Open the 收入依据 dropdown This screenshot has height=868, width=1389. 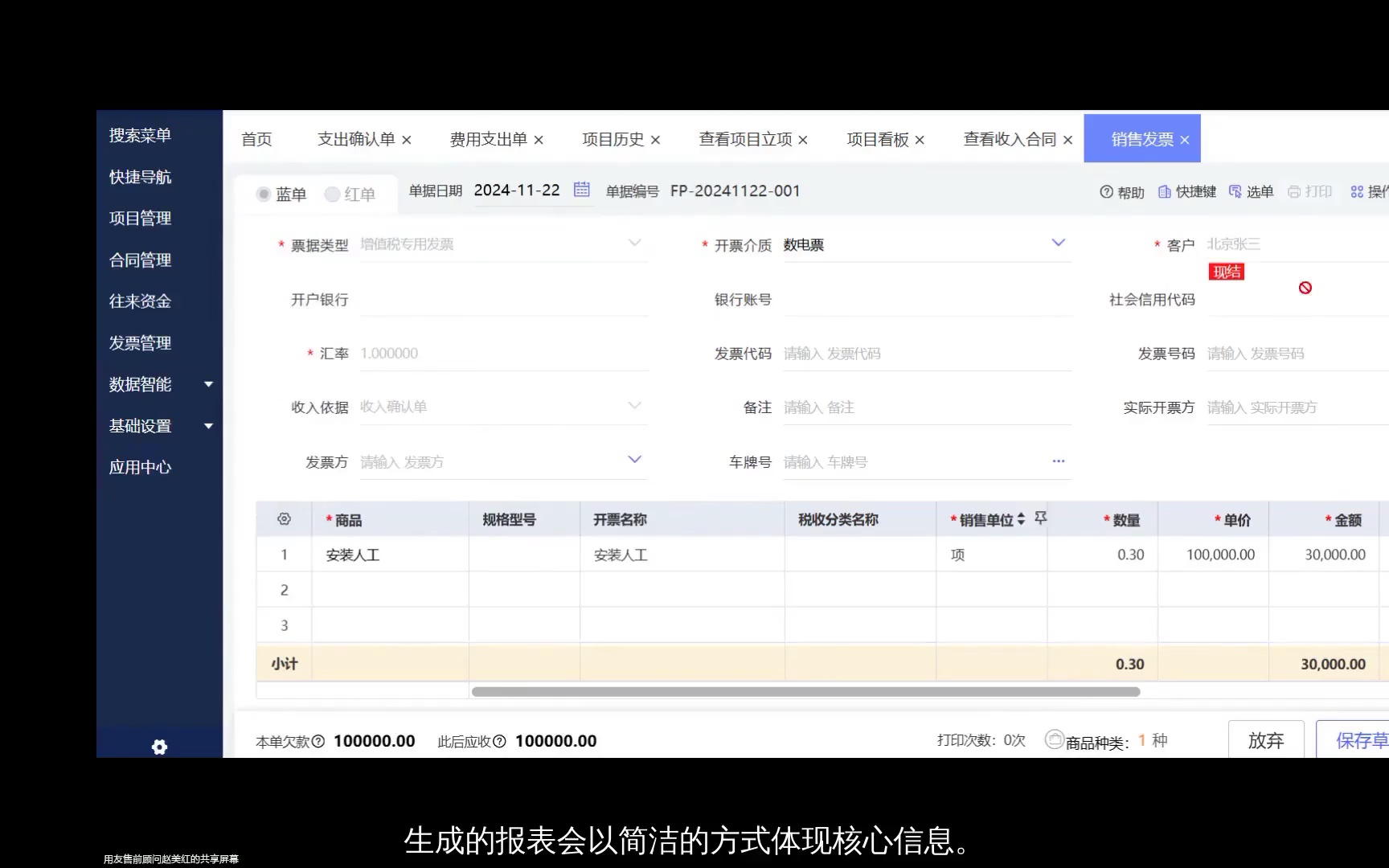(635, 405)
